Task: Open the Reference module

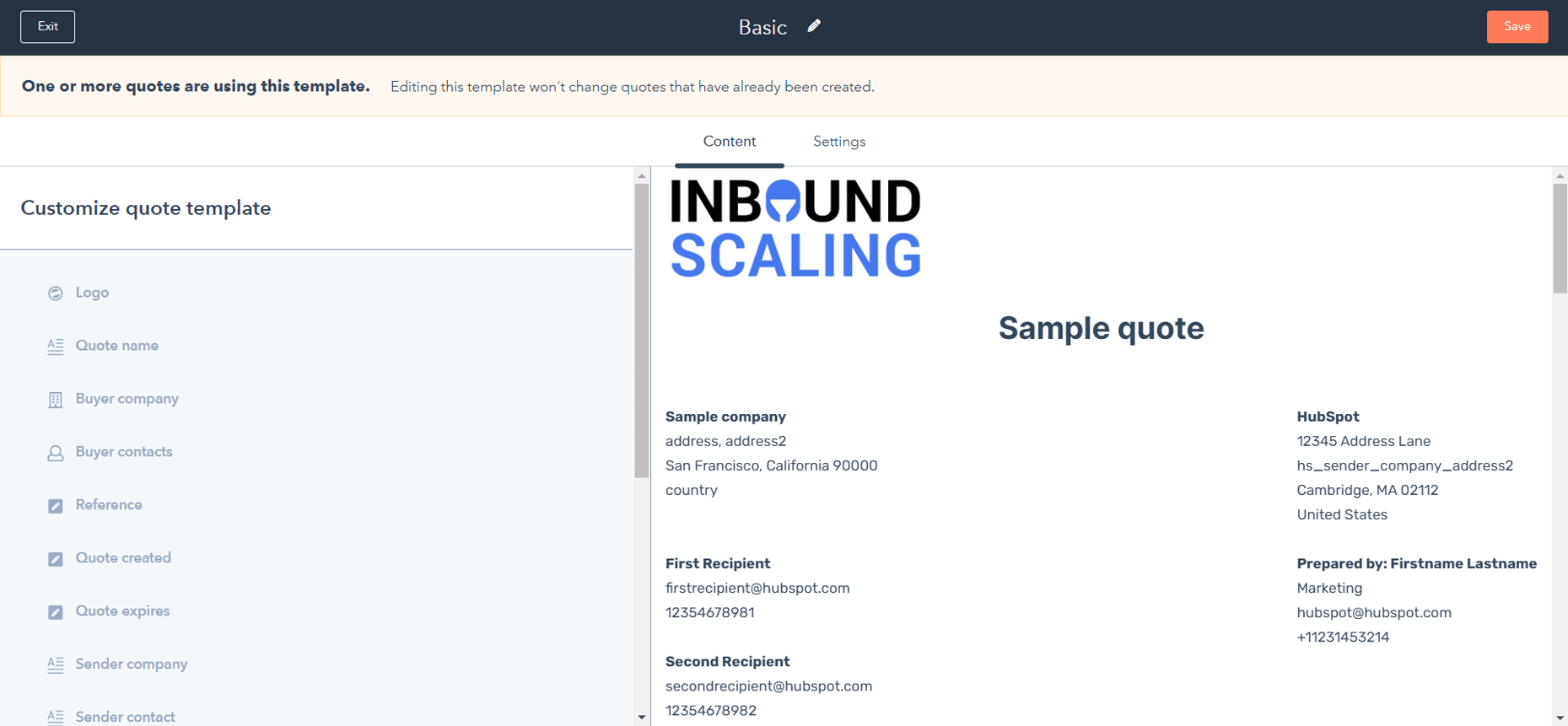Action: [109, 505]
